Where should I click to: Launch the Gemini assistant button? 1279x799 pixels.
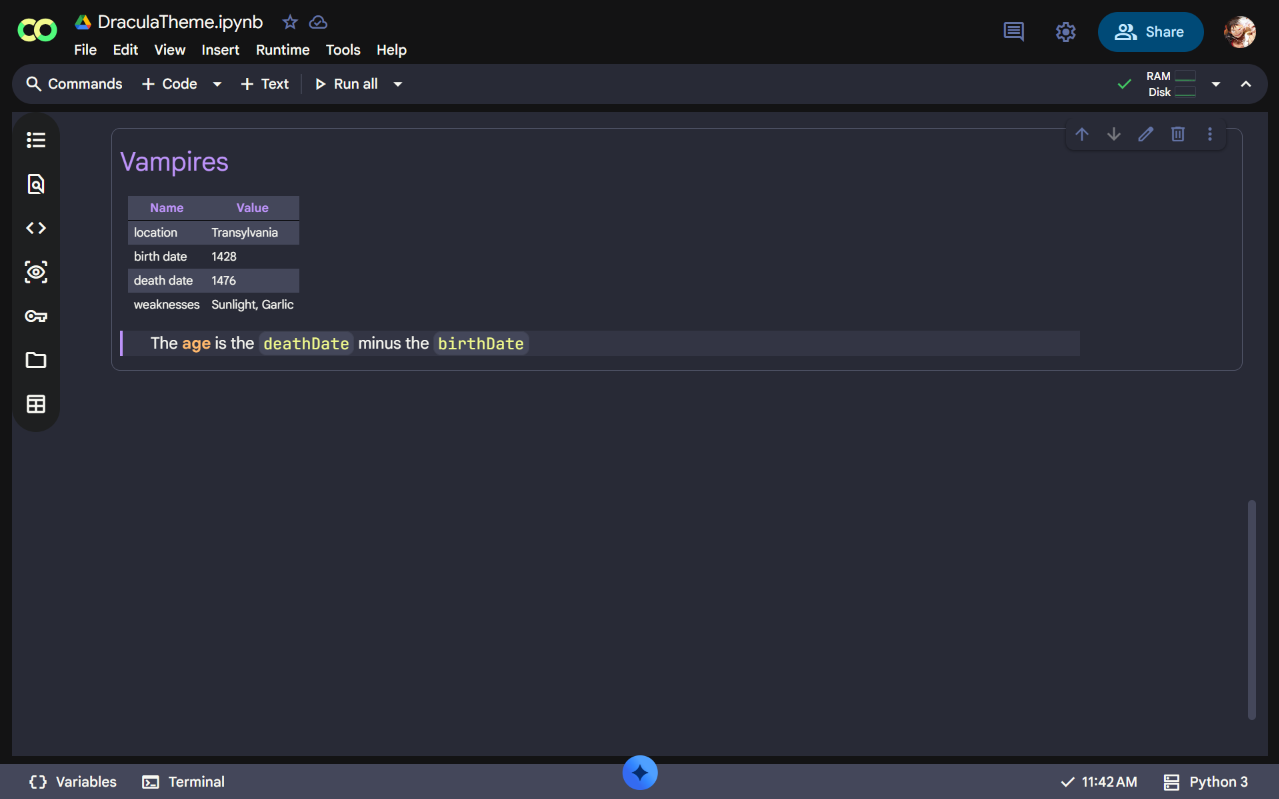click(640, 773)
